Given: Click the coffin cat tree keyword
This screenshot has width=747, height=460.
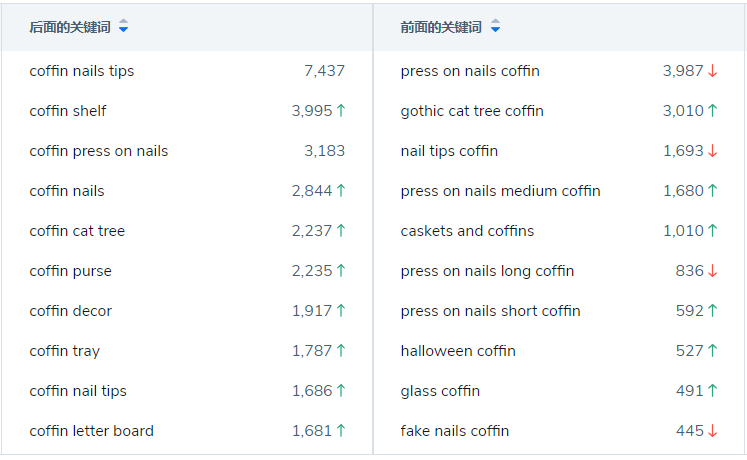Looking at the screenshot, I should tap(77, 231).
